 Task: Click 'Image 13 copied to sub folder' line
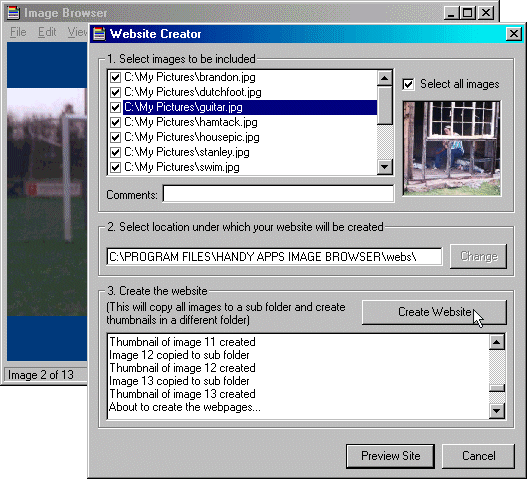[179, 381]
